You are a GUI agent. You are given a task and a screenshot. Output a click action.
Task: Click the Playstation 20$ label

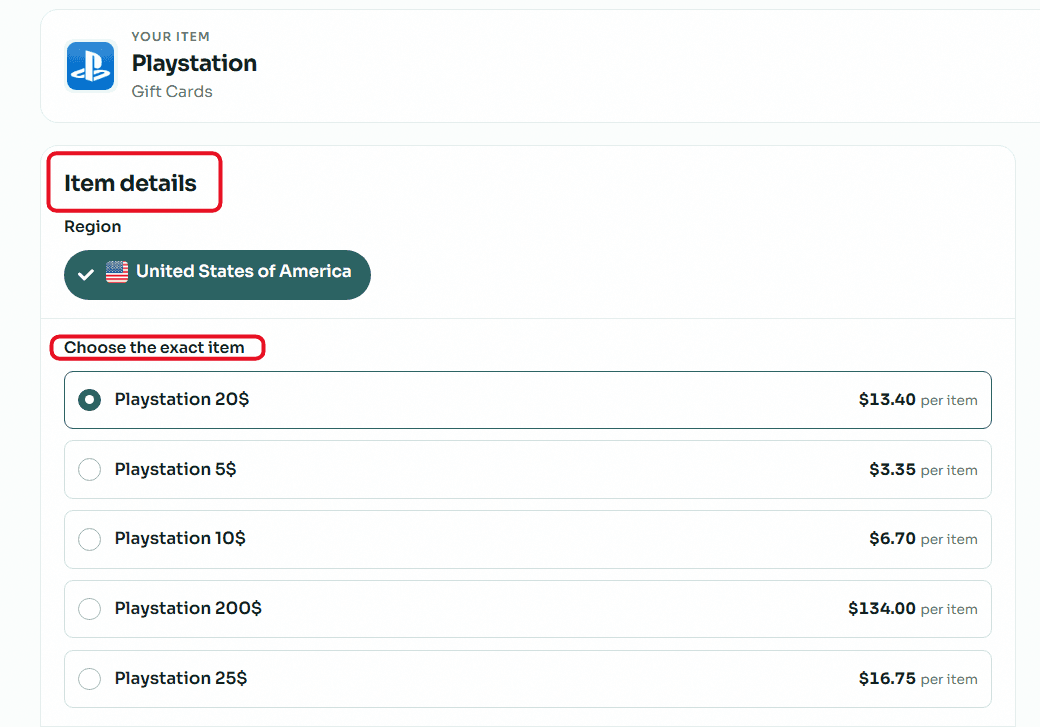click(182, 399)
